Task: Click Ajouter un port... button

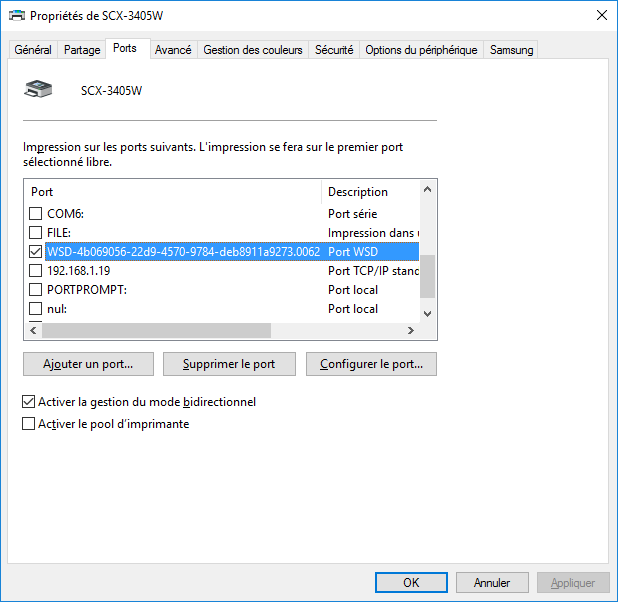Action: pos(88,364)
